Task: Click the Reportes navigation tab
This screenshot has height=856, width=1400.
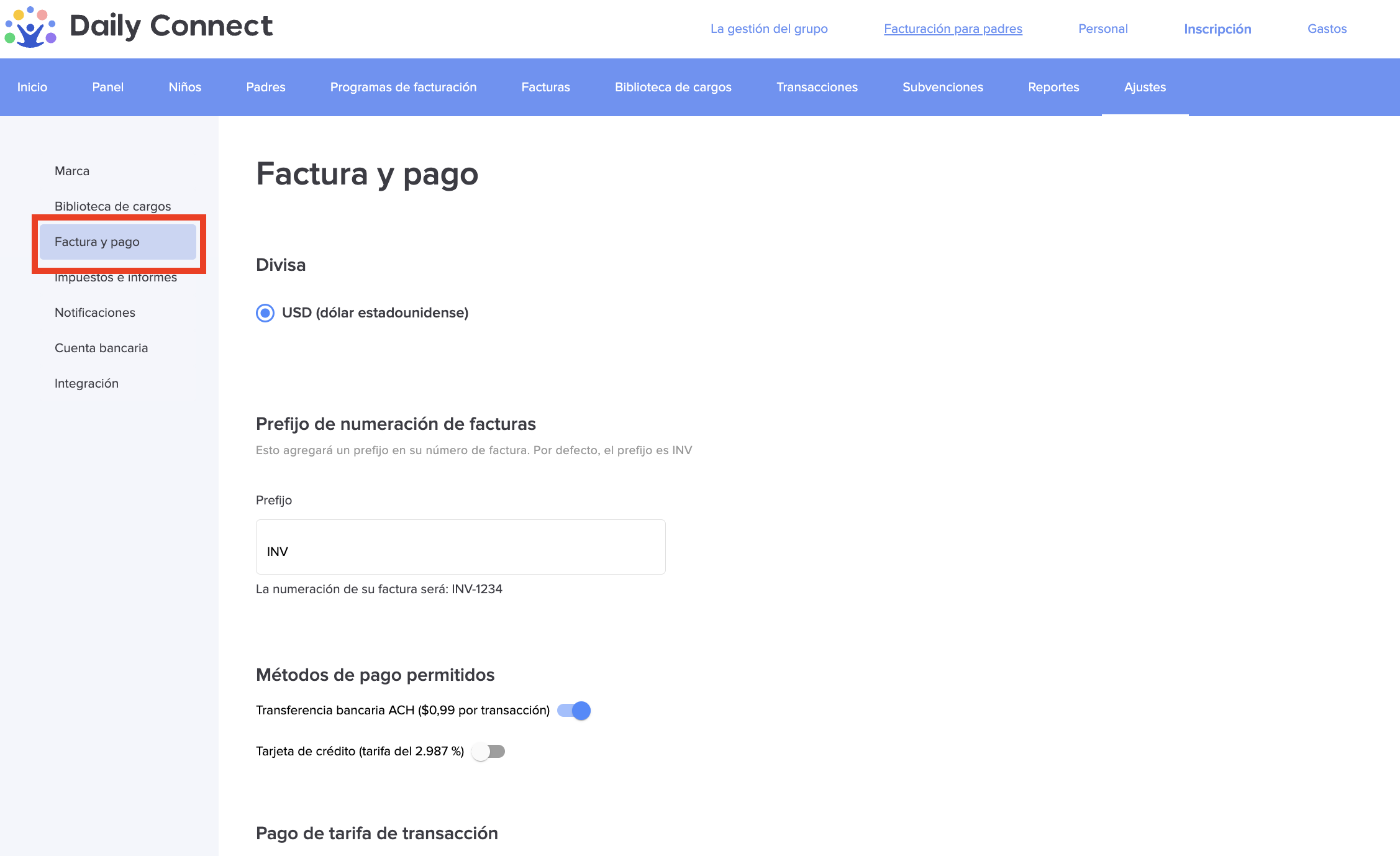Action: pos(1053,88)
